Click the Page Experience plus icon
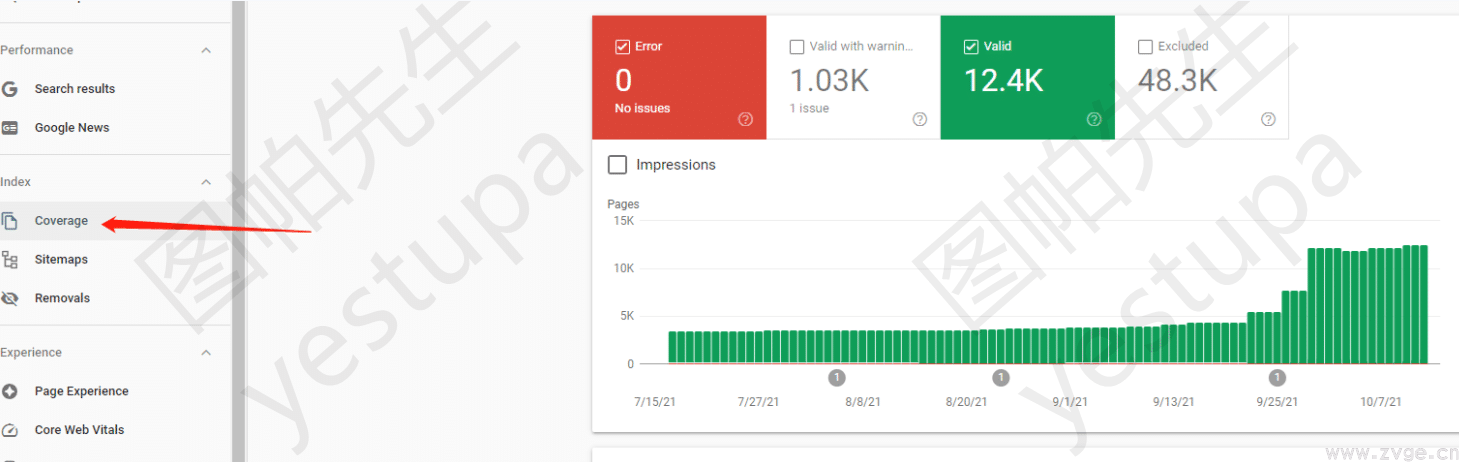The image size is (1459, 462). tap(10, 391)
